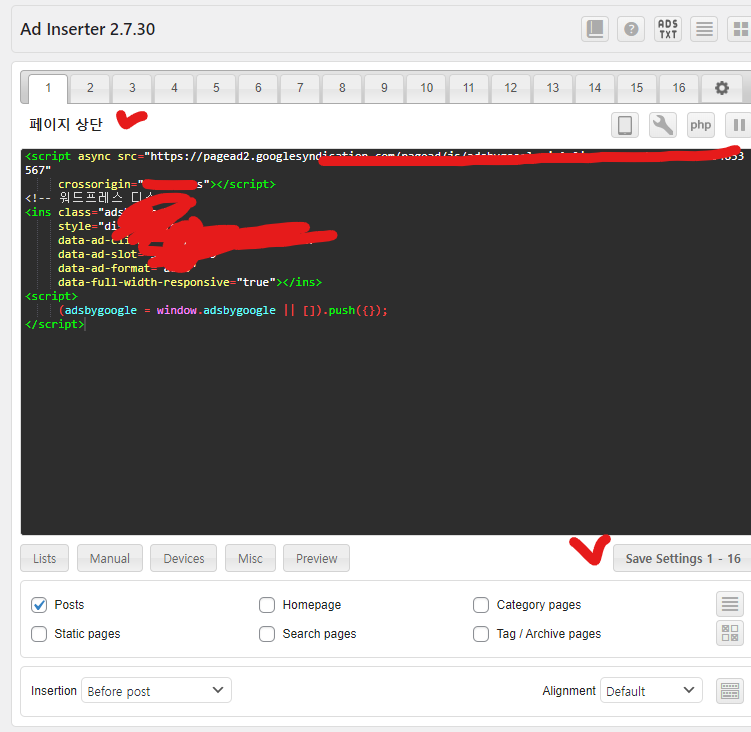Viewport: 751px width, 732px height.
Task: Click the Ad Inserter 2.7.30 title
Action: click(x=88, y=29)
